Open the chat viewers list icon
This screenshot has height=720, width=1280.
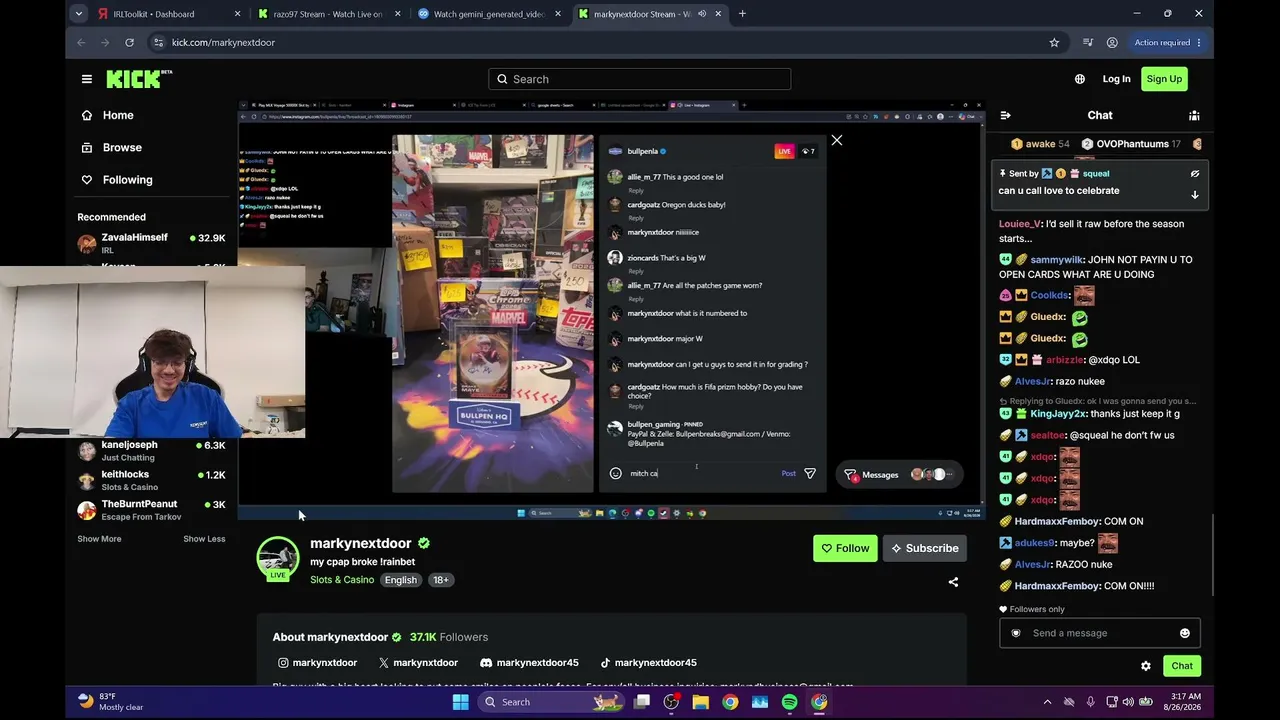(x=1194, y=115)
